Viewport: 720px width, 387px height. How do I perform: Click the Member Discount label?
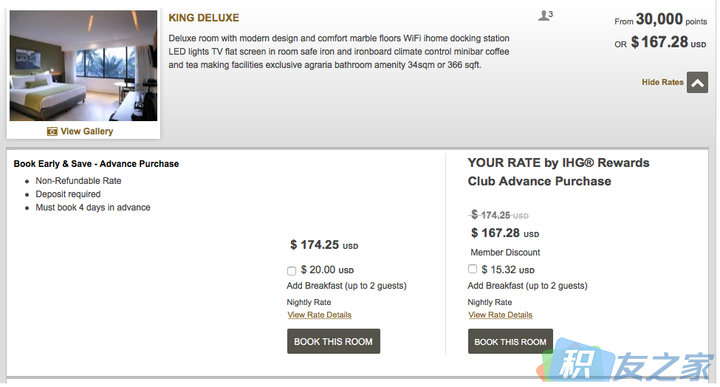tap(505, 252)
